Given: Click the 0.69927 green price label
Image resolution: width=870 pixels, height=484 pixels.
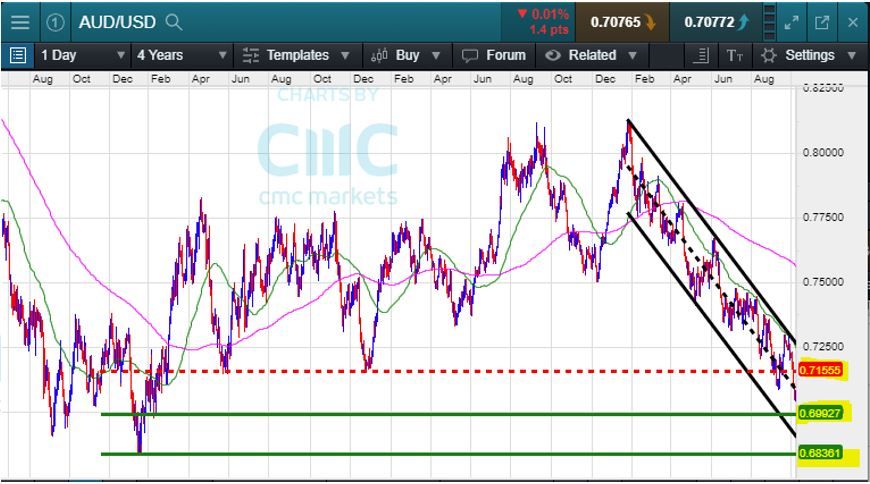Looking at the screenshot, I should 820,413.
